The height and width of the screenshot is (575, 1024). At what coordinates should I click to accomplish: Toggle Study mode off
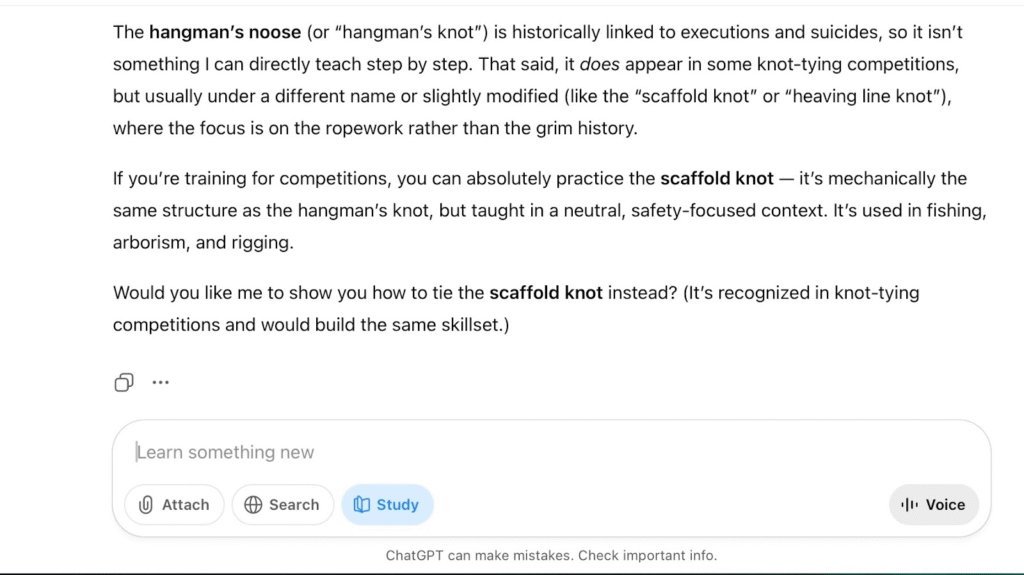coord(387,505)
